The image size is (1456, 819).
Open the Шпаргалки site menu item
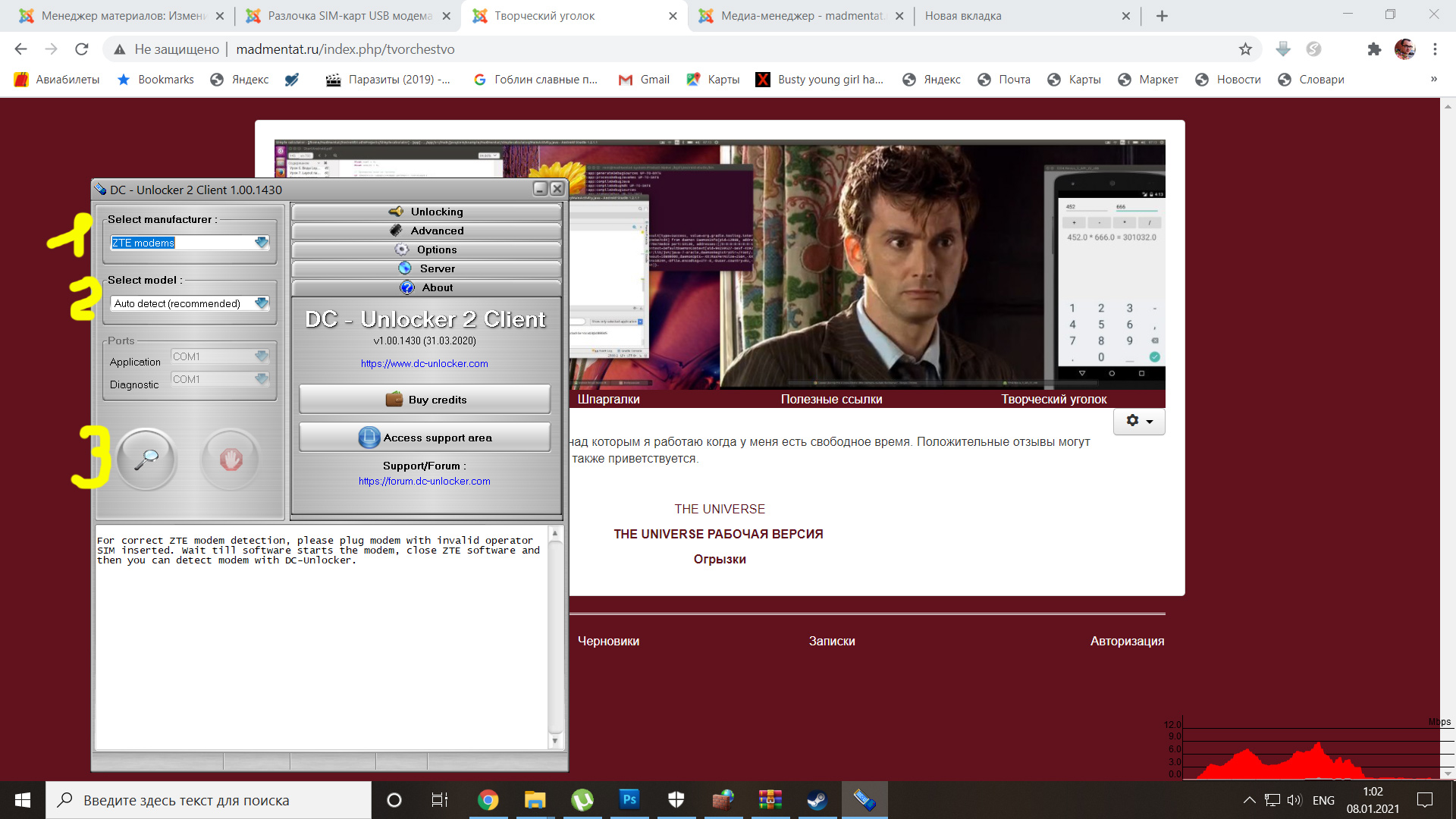point(608,400)
